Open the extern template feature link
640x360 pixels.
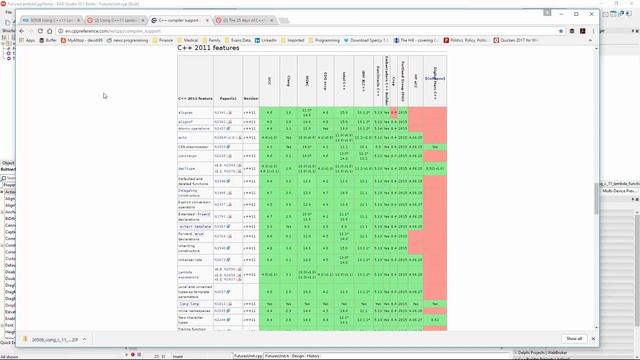pos(196,227)
